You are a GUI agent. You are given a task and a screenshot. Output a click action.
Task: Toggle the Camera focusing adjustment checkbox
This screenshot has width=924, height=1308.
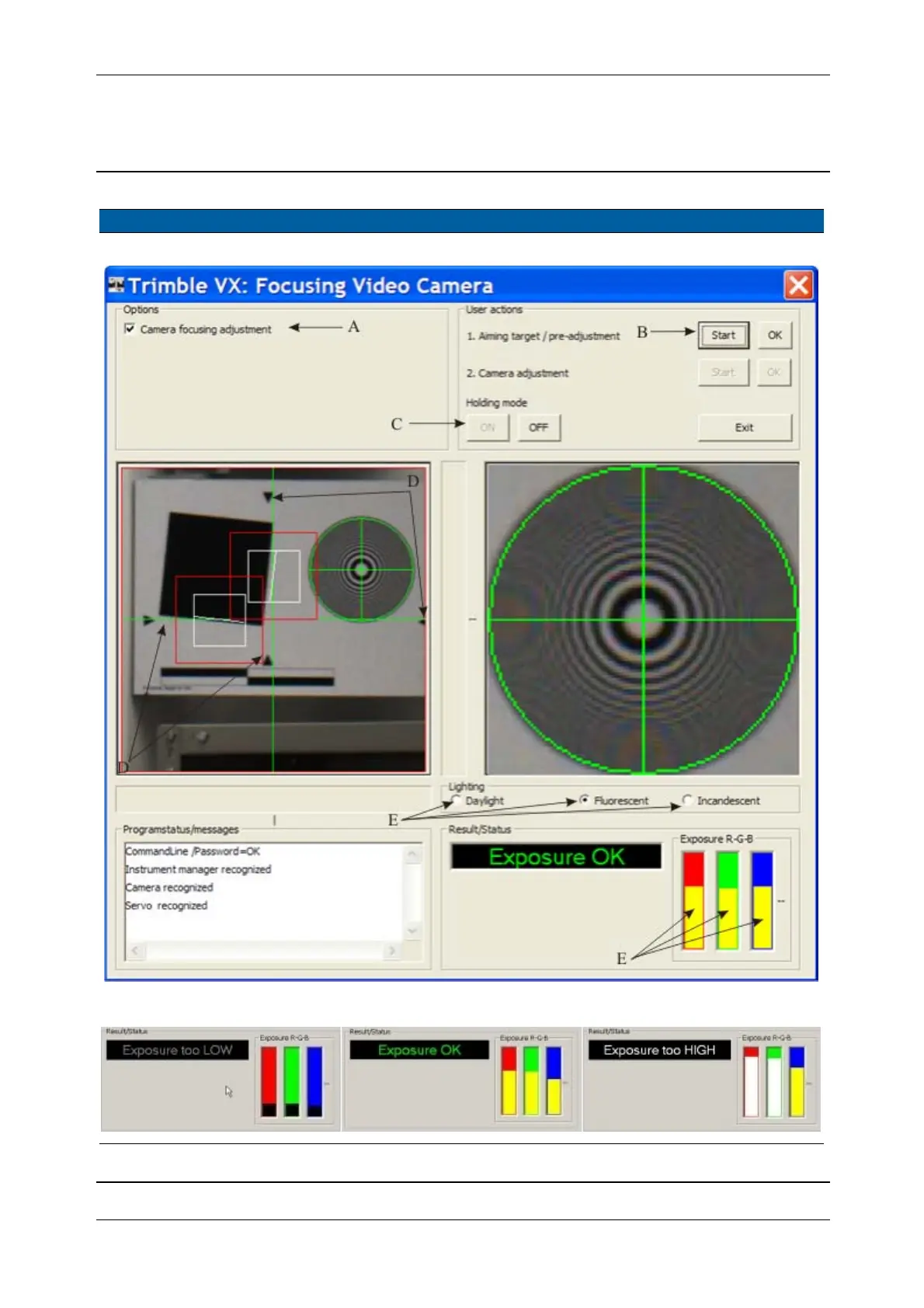coord(130,329)
